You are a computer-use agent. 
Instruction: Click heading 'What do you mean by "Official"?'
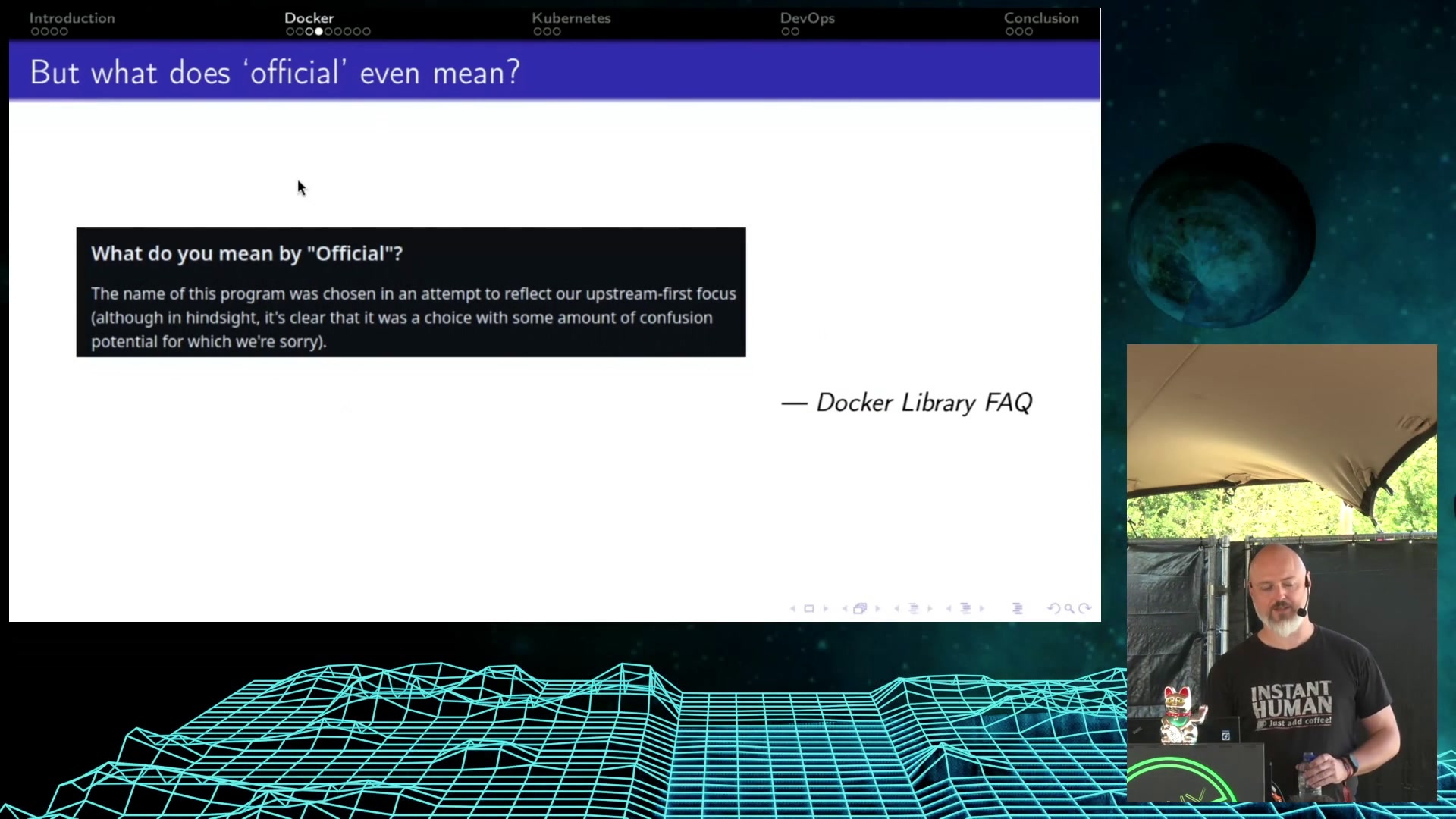(246, 253)
